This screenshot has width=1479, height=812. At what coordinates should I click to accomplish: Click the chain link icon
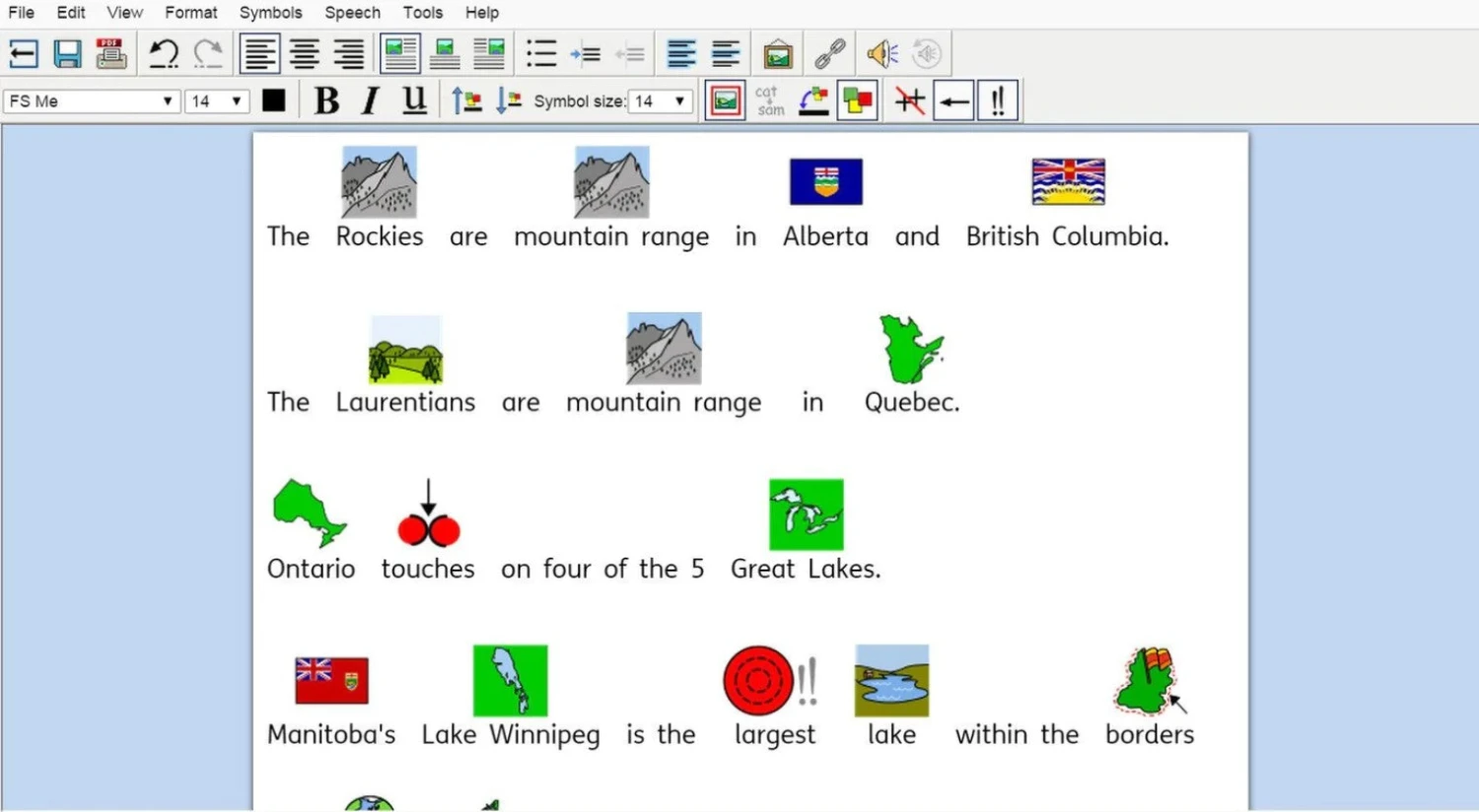(x=830, y=54)
